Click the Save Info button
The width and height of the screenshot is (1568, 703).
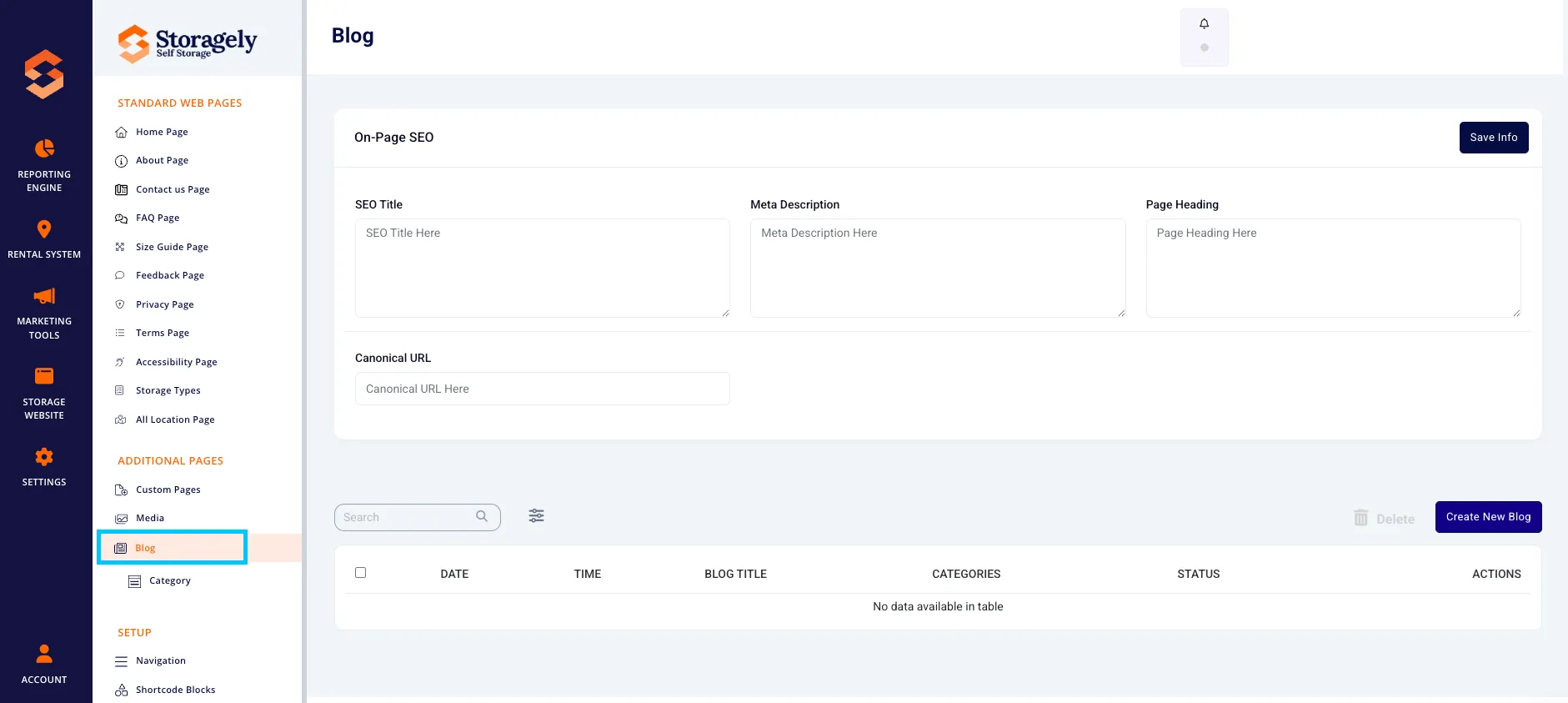click(x=1494, y=138)
